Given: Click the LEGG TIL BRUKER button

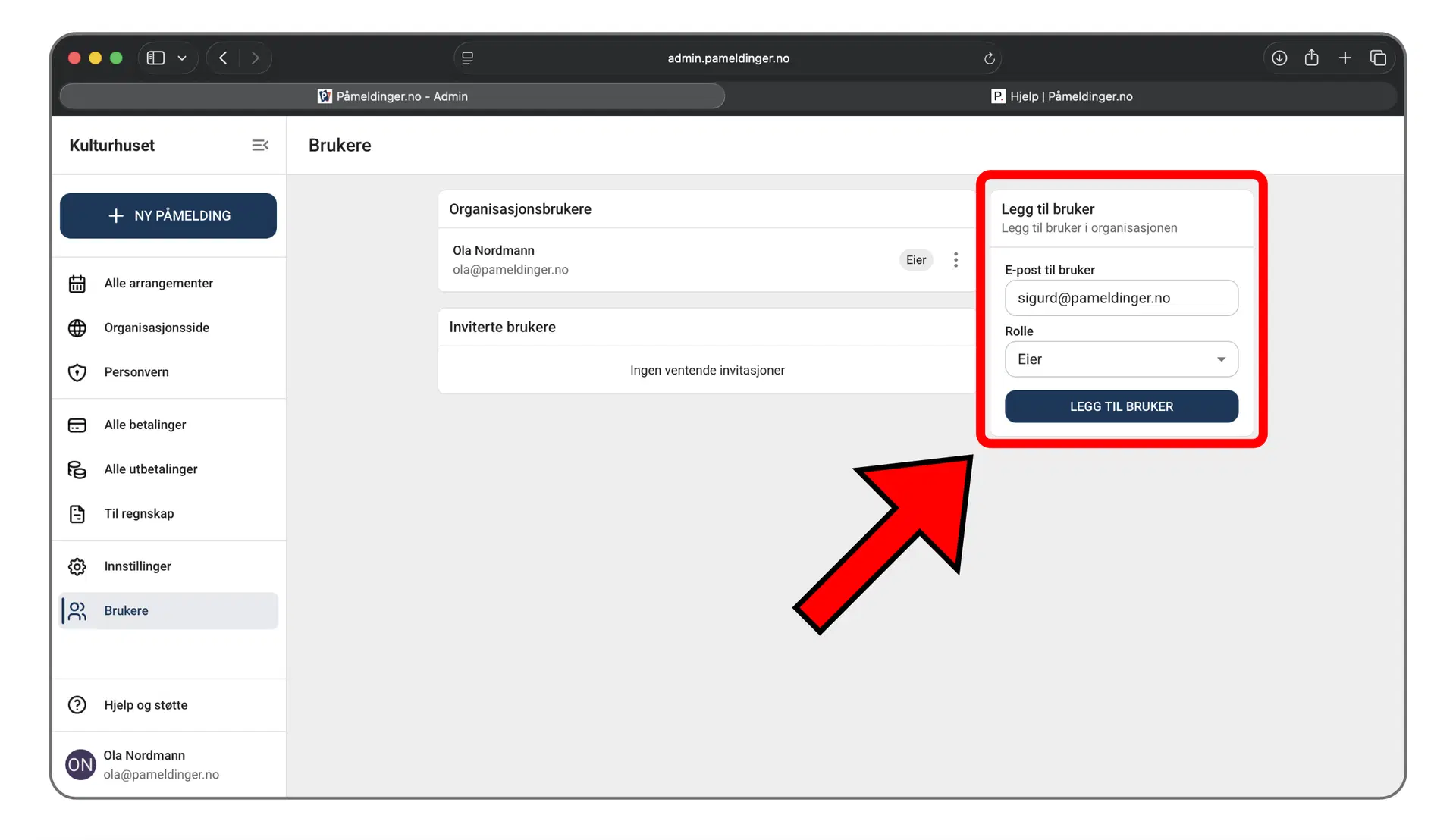Looking at the screenshot, I should tap(1121, 406).
